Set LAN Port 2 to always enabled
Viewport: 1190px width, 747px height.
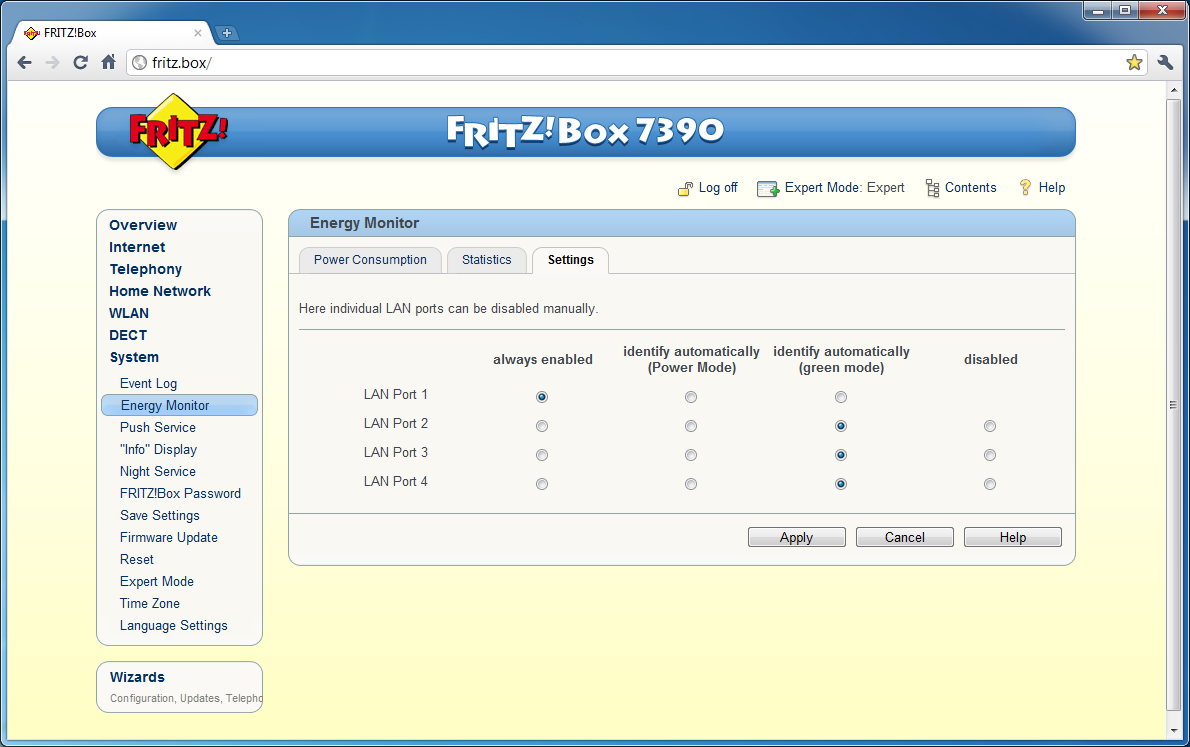tap(542, 426)
